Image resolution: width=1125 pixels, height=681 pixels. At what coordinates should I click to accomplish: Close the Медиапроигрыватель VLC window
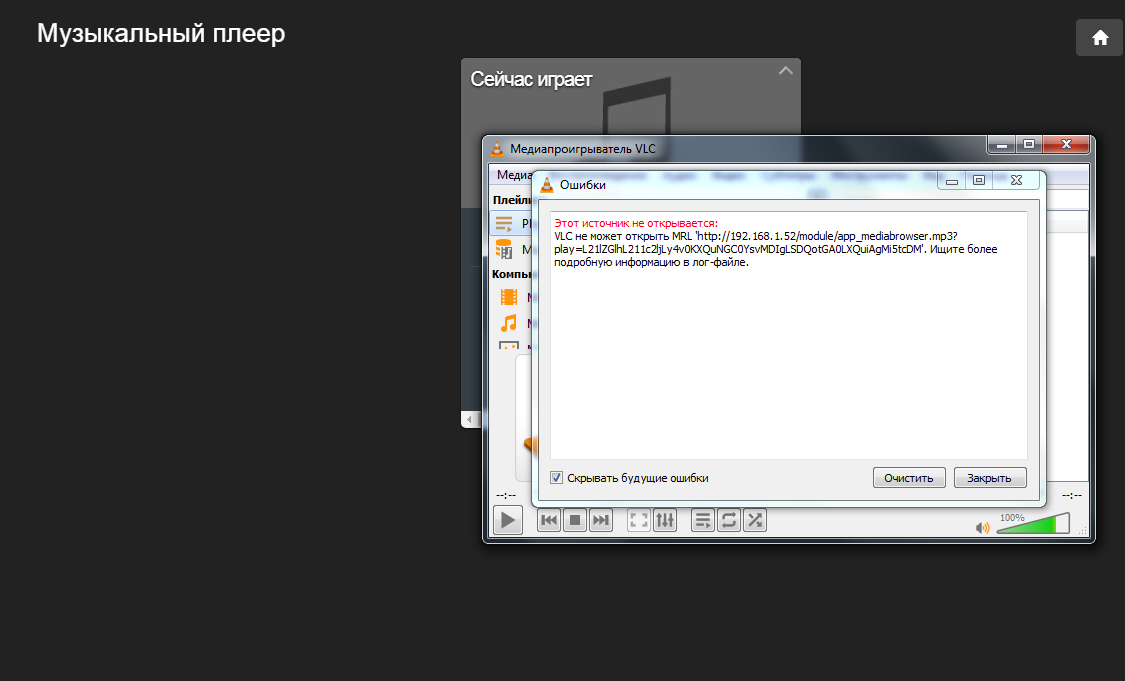[x=1066, y=144]
